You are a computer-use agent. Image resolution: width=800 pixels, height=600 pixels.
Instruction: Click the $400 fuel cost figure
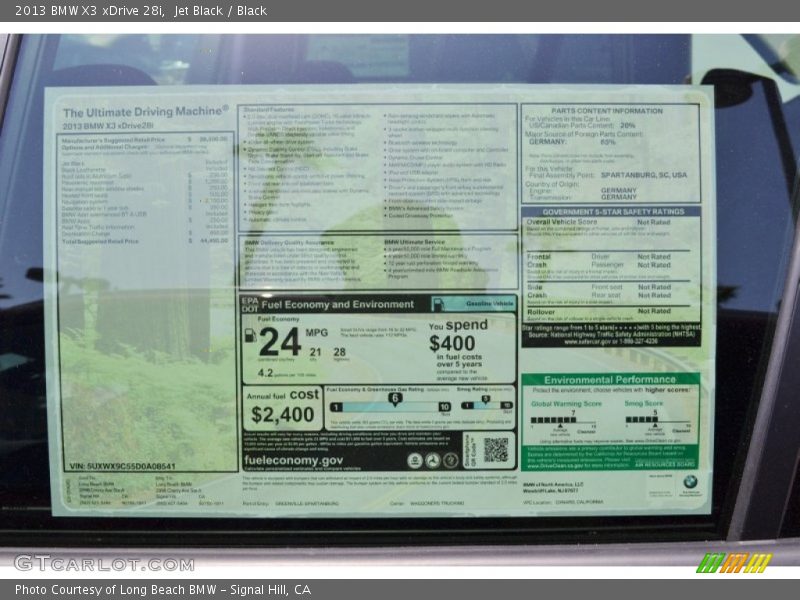tap(452, 343)
